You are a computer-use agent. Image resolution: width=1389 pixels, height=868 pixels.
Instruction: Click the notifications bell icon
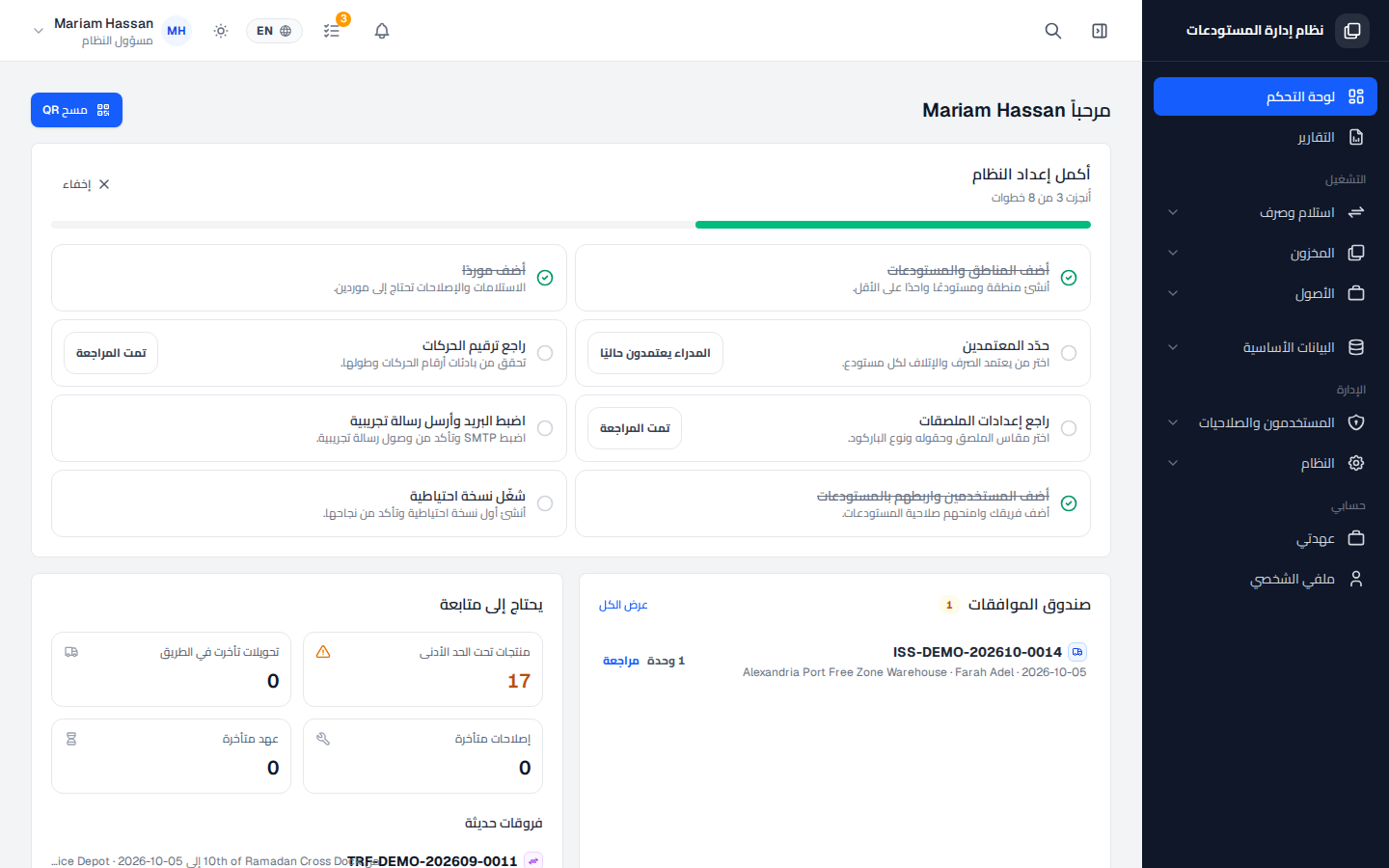coord(382,31)
